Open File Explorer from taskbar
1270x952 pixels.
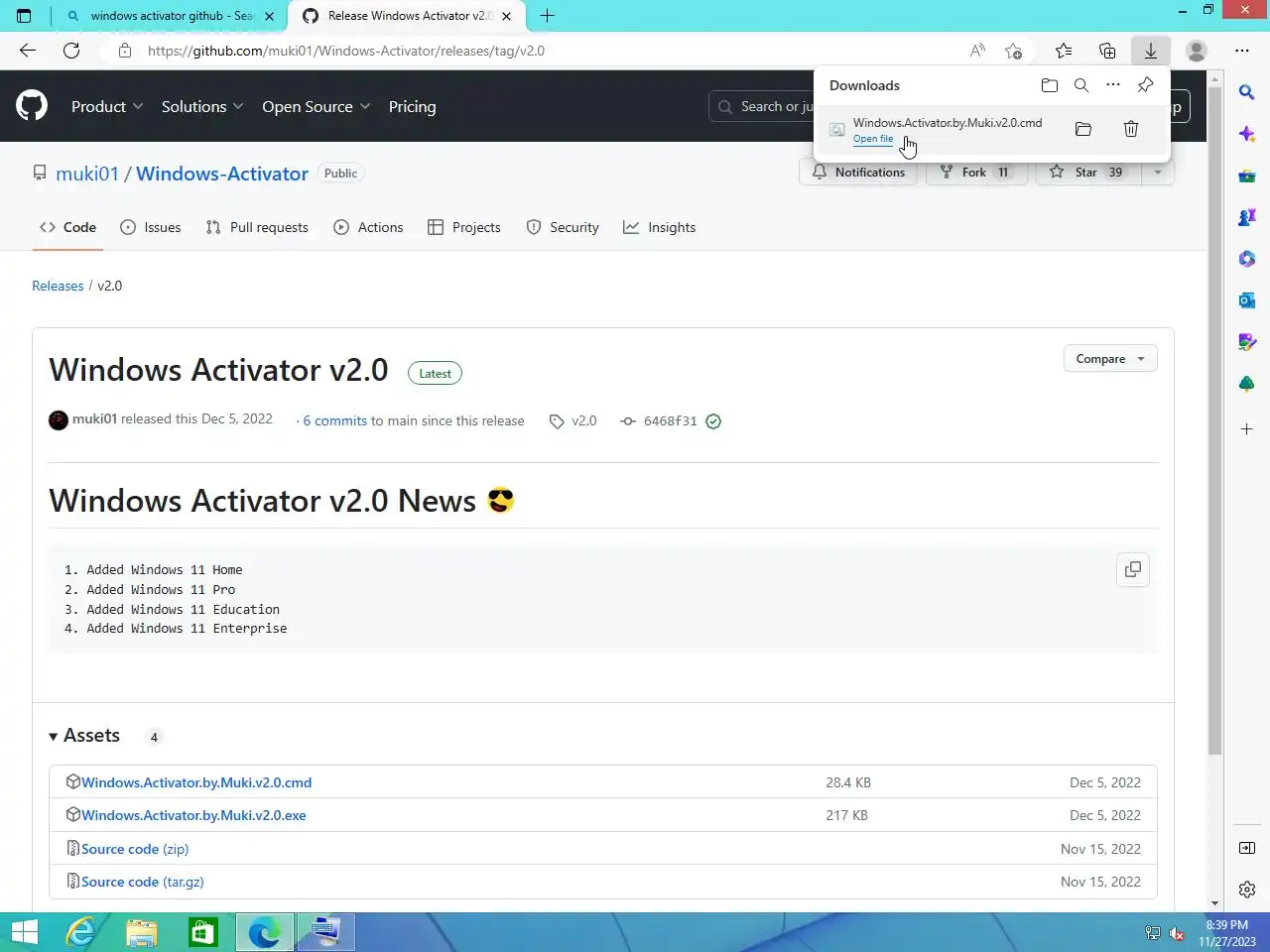tap(142, 932)
